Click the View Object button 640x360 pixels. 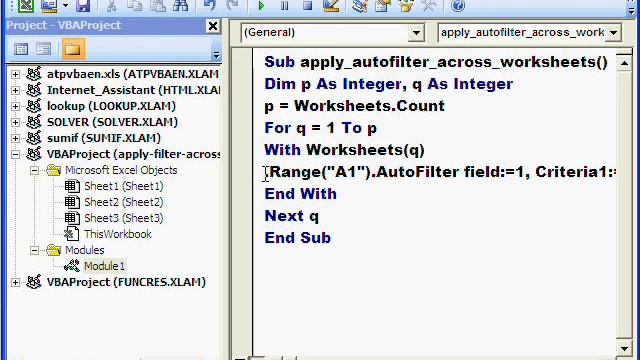[x=43, y=49]
